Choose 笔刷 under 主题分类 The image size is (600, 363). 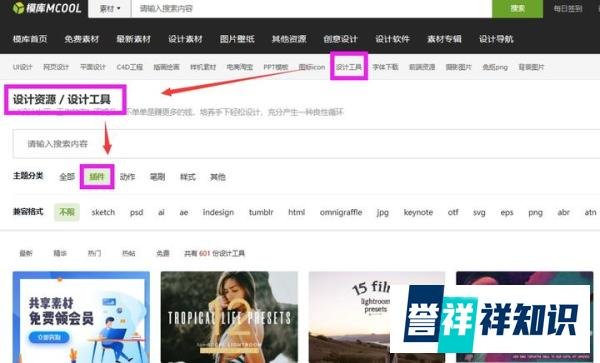[x=157, y=177]
